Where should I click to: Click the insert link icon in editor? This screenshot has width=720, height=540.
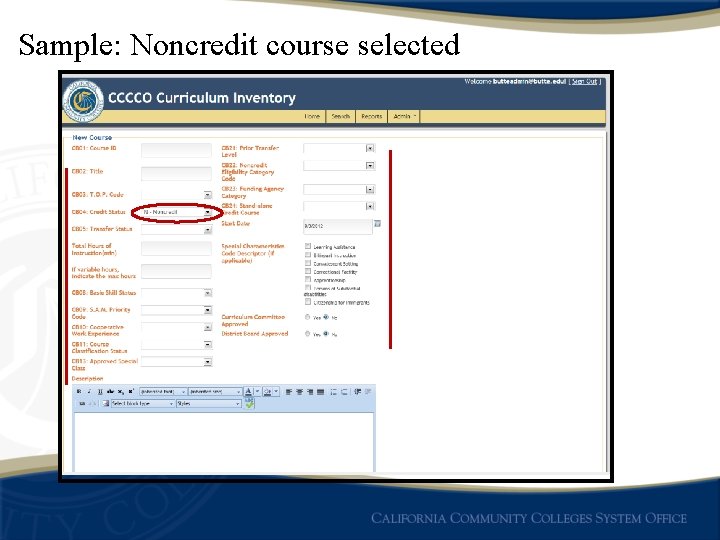coord(82,404)
